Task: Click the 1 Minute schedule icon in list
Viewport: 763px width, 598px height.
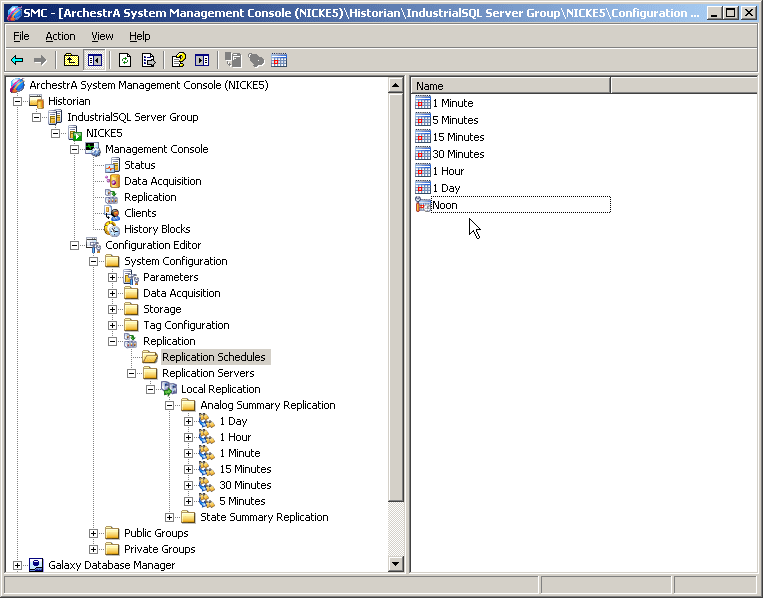Action: pos(423,103)
